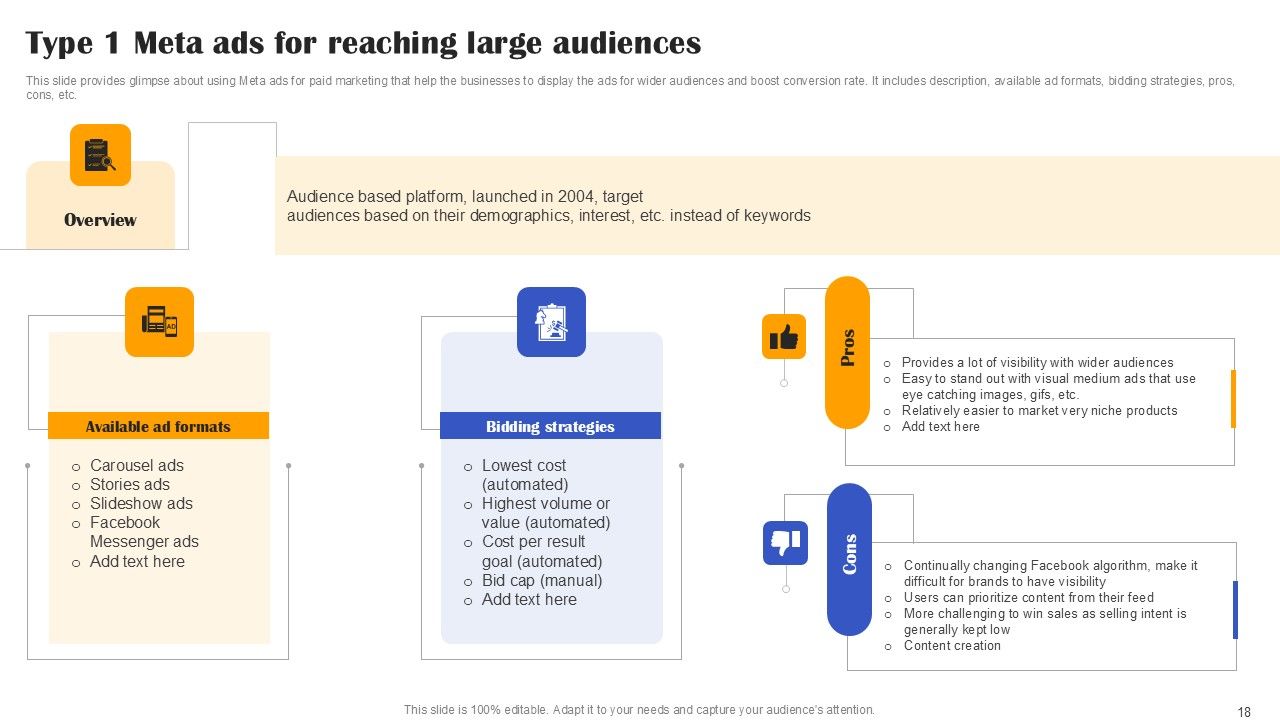Click the overview text about audience based platform
1280x720 pixels.
point(549,206)
